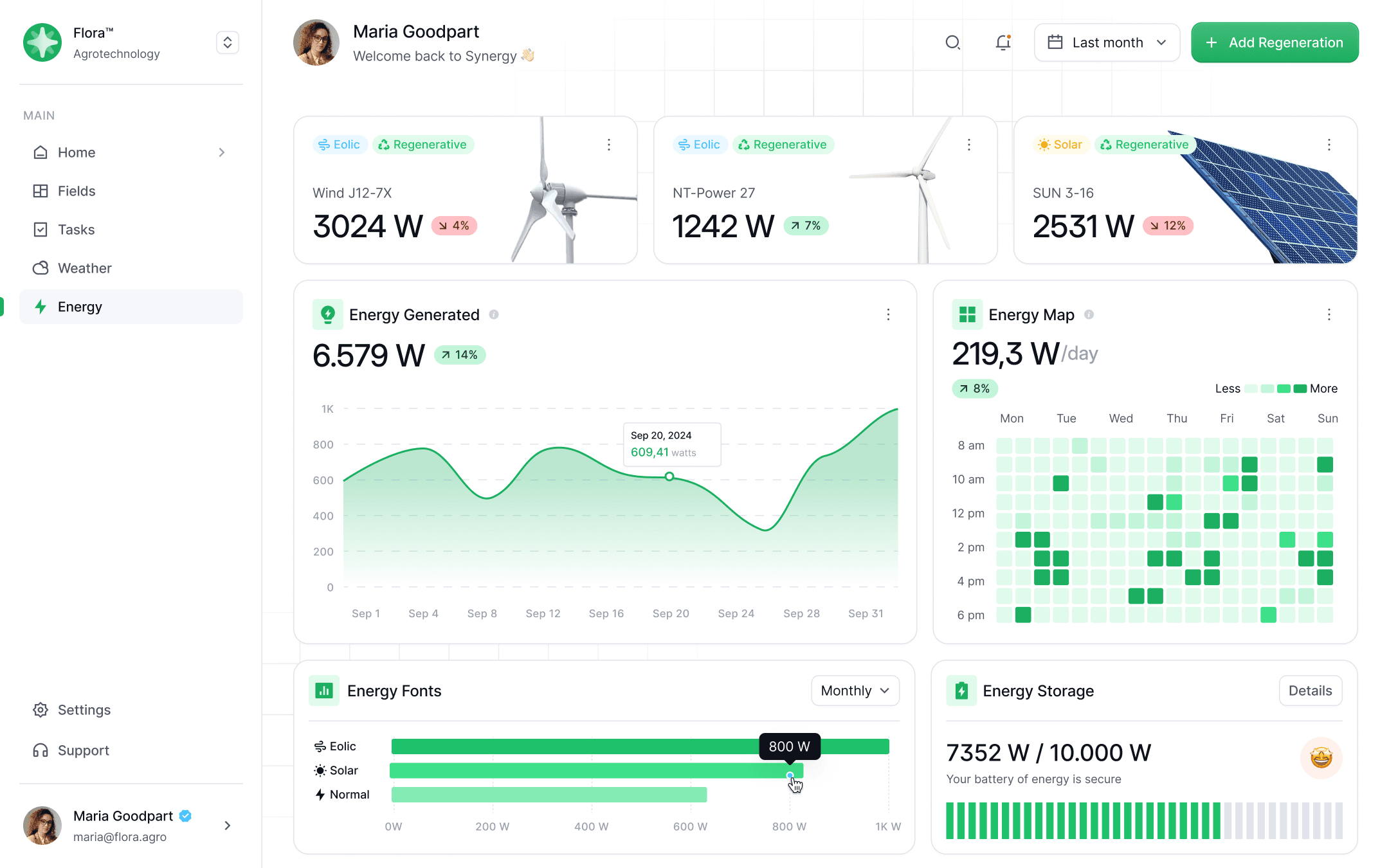
Task: Click the Solar sun badge on SUN 3-16 card
Action: 1060,145
